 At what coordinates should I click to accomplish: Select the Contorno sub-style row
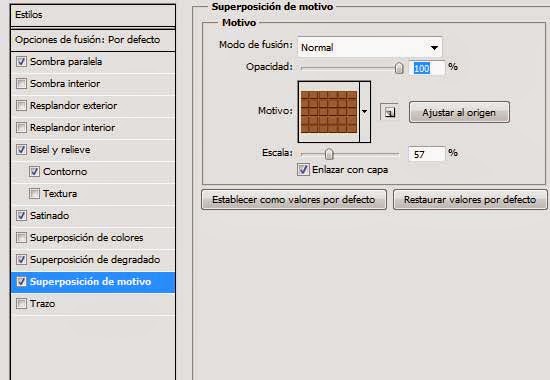click(x=93, y=172)
